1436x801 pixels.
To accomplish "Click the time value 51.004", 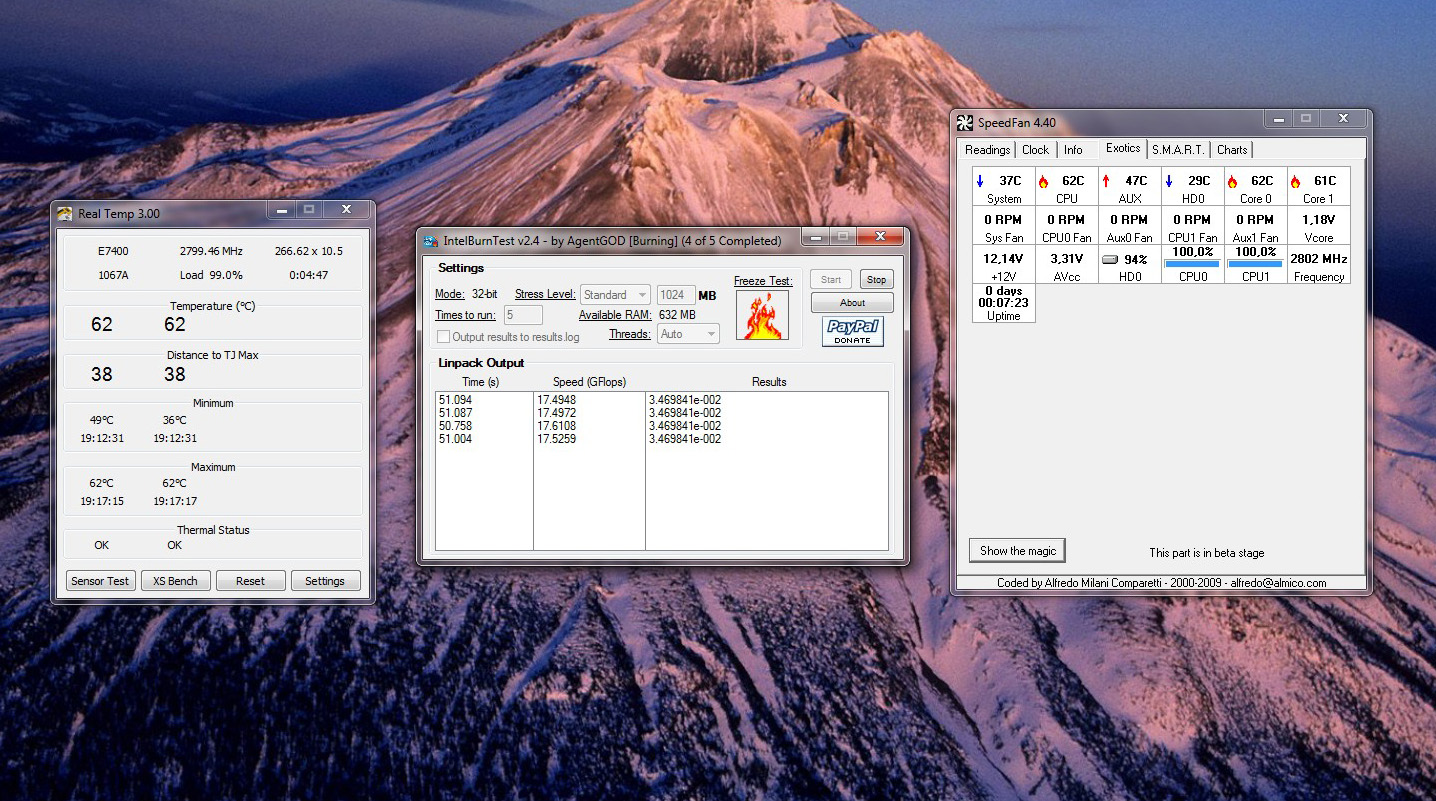I will (455, 439).
